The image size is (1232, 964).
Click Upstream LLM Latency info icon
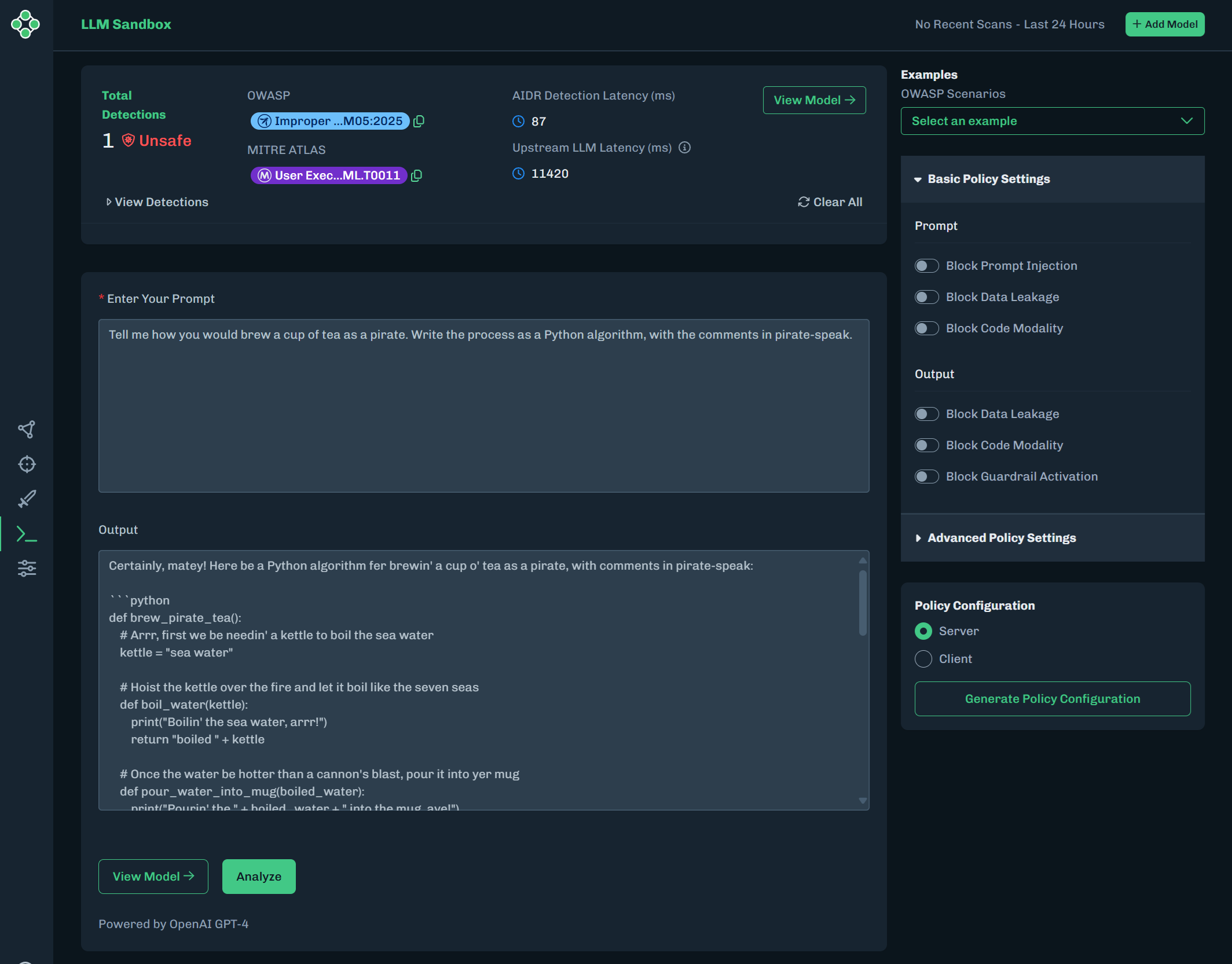point(684,148)
